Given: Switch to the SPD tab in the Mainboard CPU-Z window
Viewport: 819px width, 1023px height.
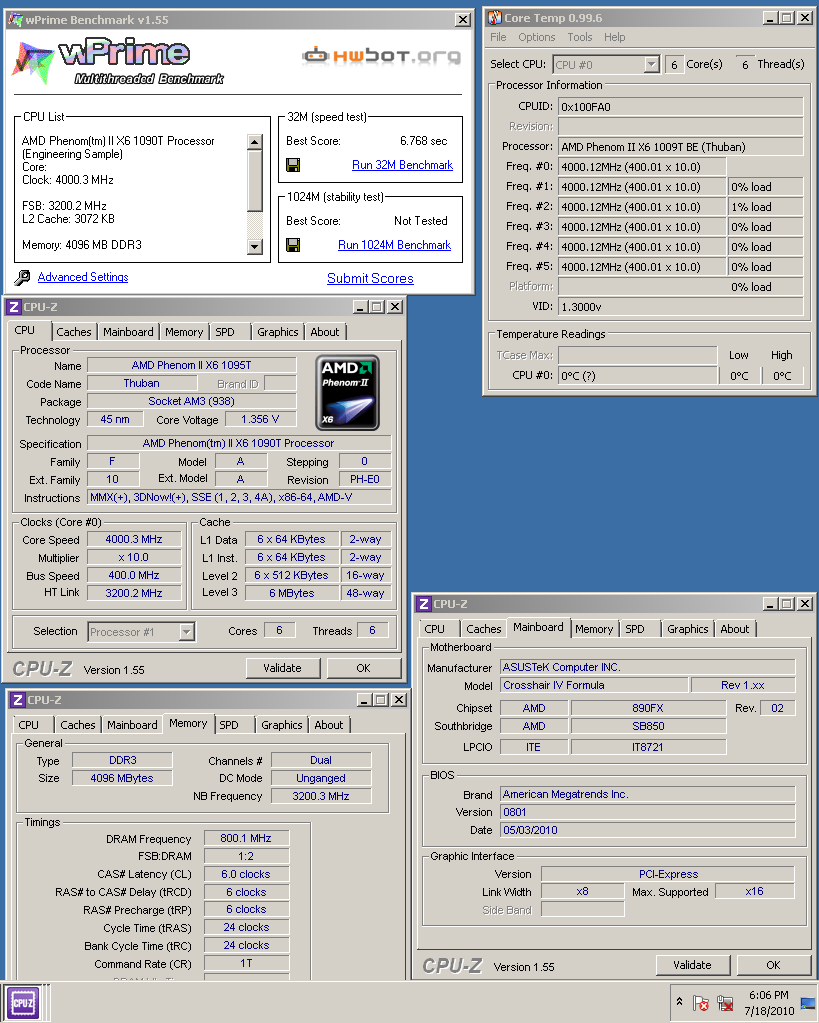Looking at the screenshot, I should [x=635, y=629].
